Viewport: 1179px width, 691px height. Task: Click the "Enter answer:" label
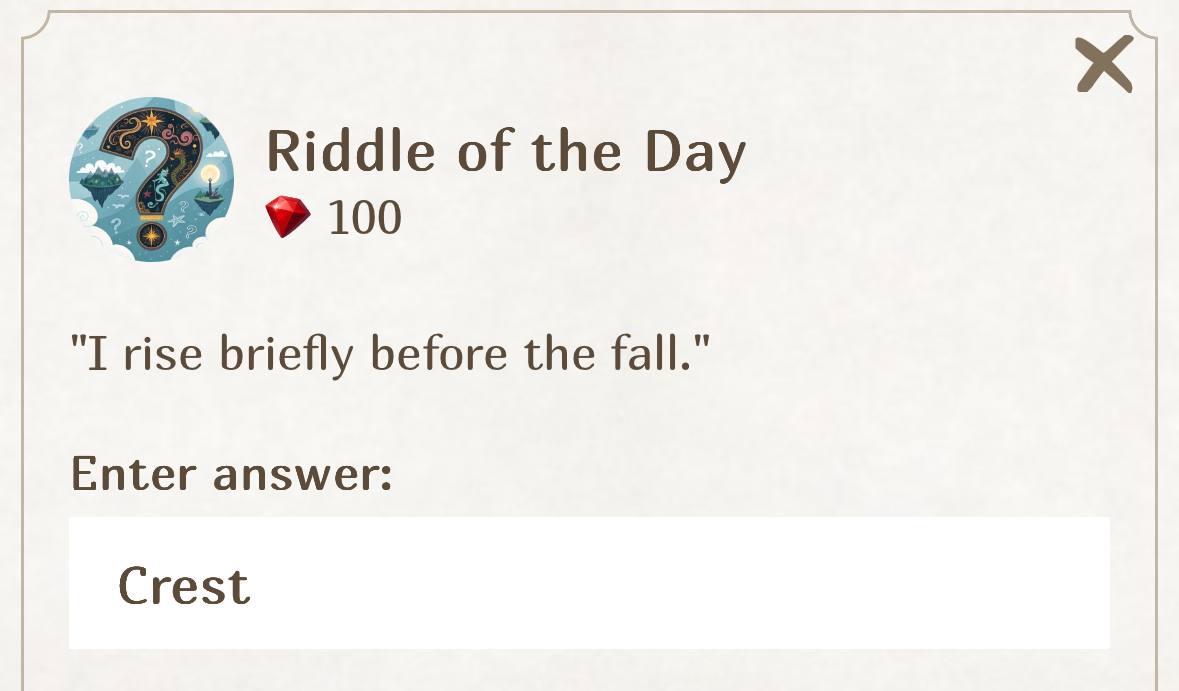(231, 473)
